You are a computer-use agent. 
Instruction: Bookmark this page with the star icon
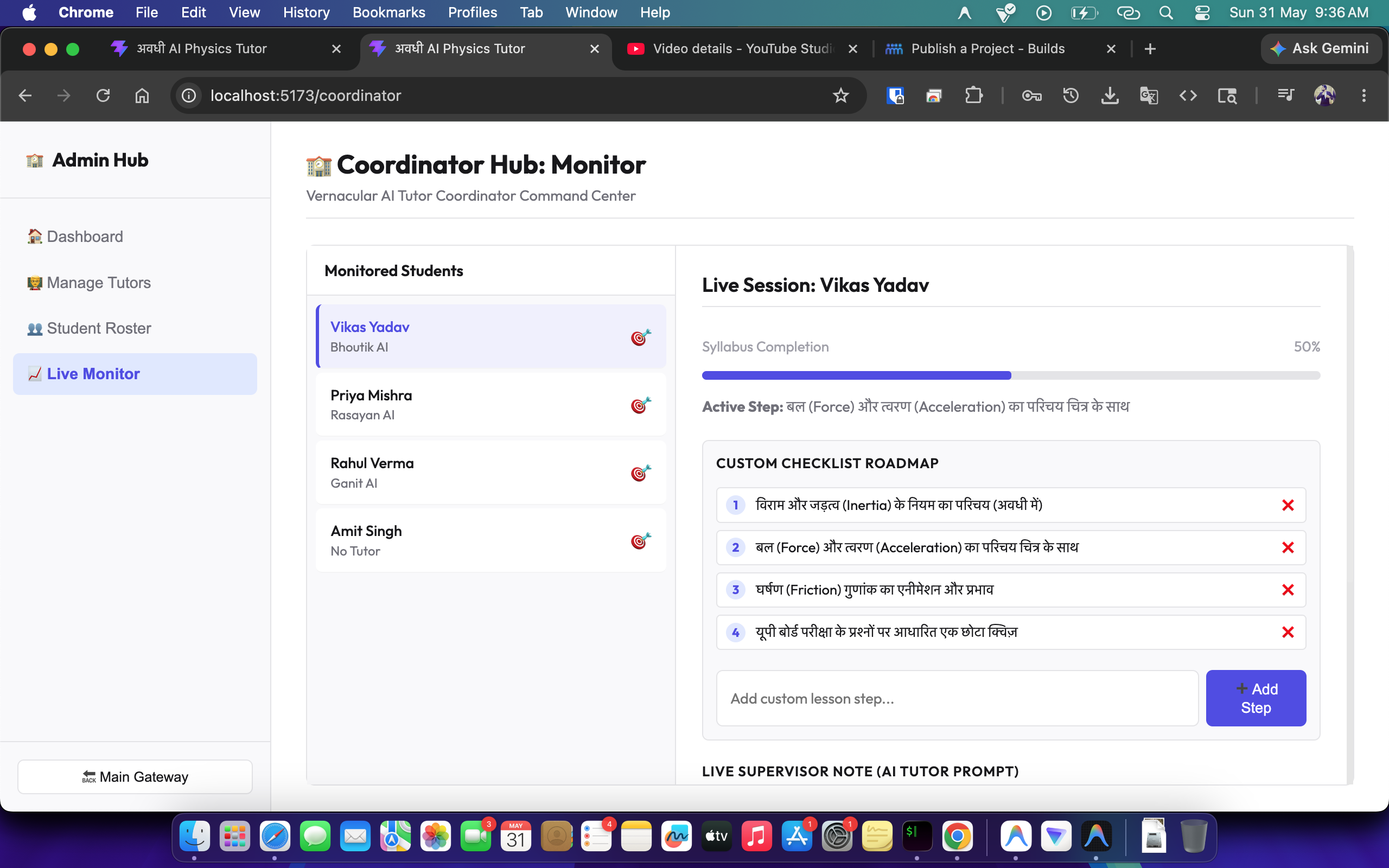coord(840,95)
